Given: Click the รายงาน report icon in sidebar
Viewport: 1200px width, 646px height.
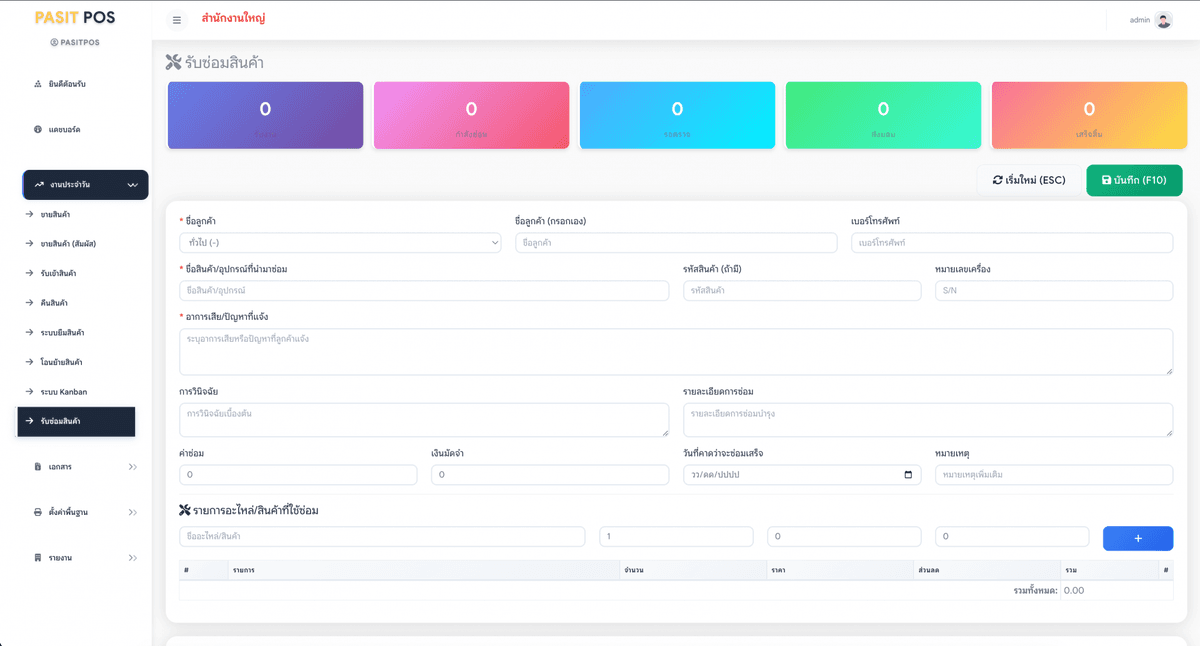Looking at the screenshot, I should coord(38,557).
